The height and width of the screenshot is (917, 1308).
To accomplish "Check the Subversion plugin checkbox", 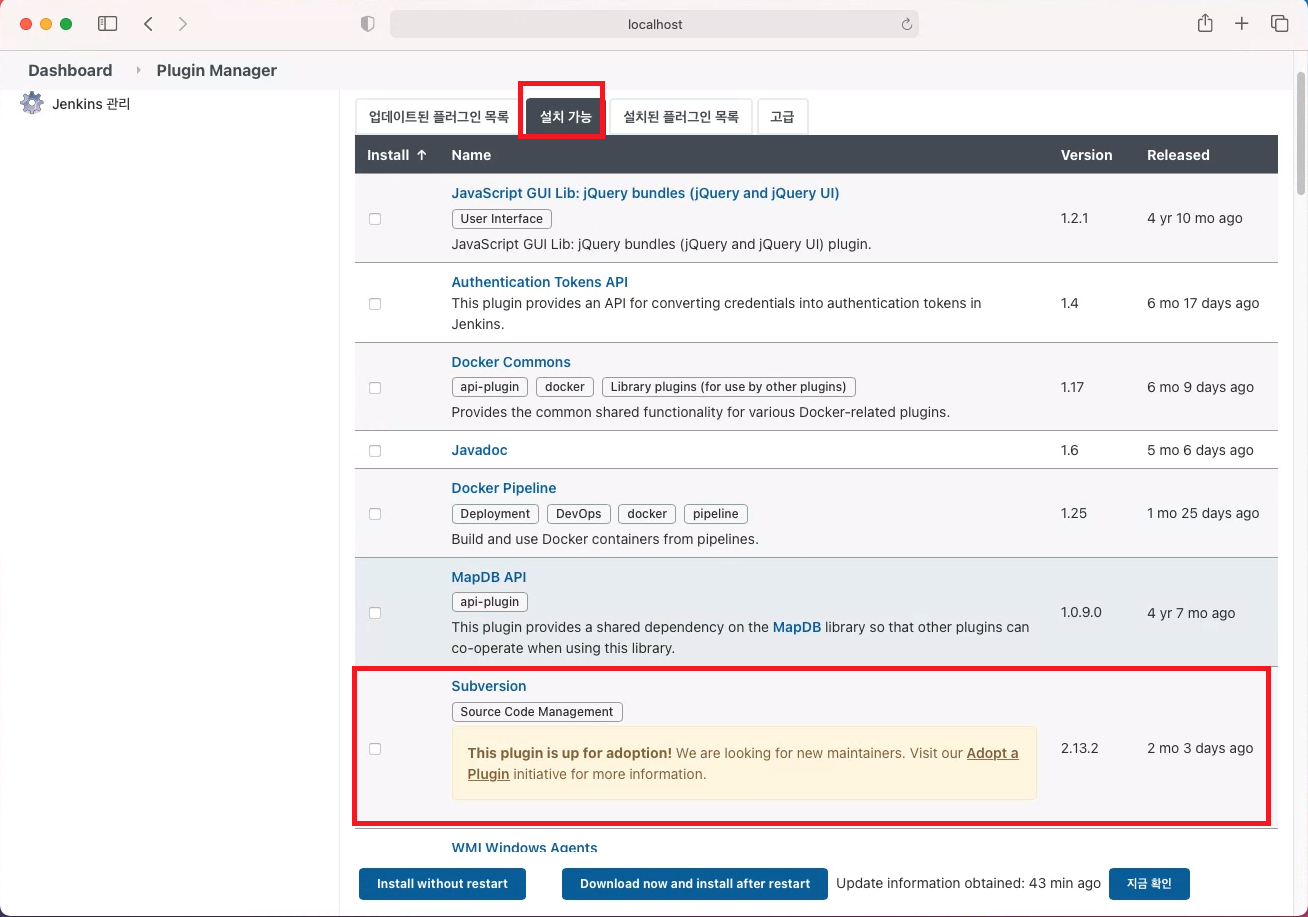I will pos(375,748).
